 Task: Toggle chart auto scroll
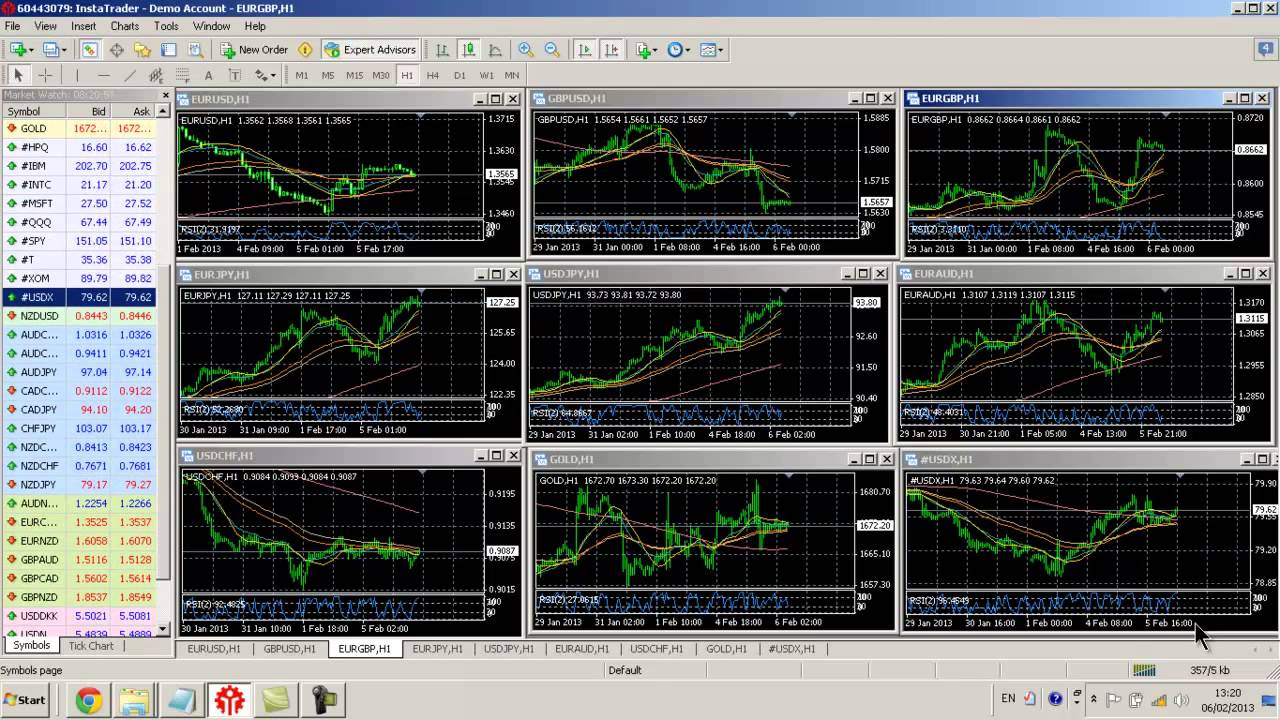coord(585,49)
